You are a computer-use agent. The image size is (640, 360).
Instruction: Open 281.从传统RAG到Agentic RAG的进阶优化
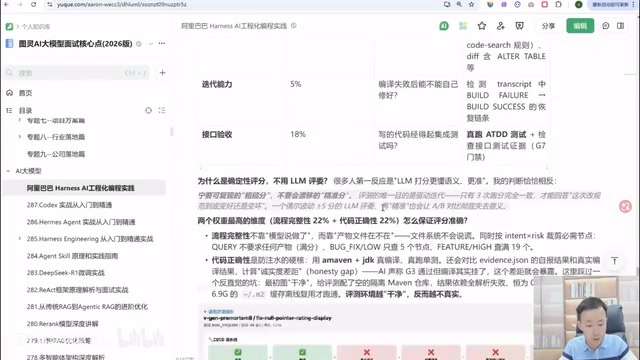(x=87, y=307)
